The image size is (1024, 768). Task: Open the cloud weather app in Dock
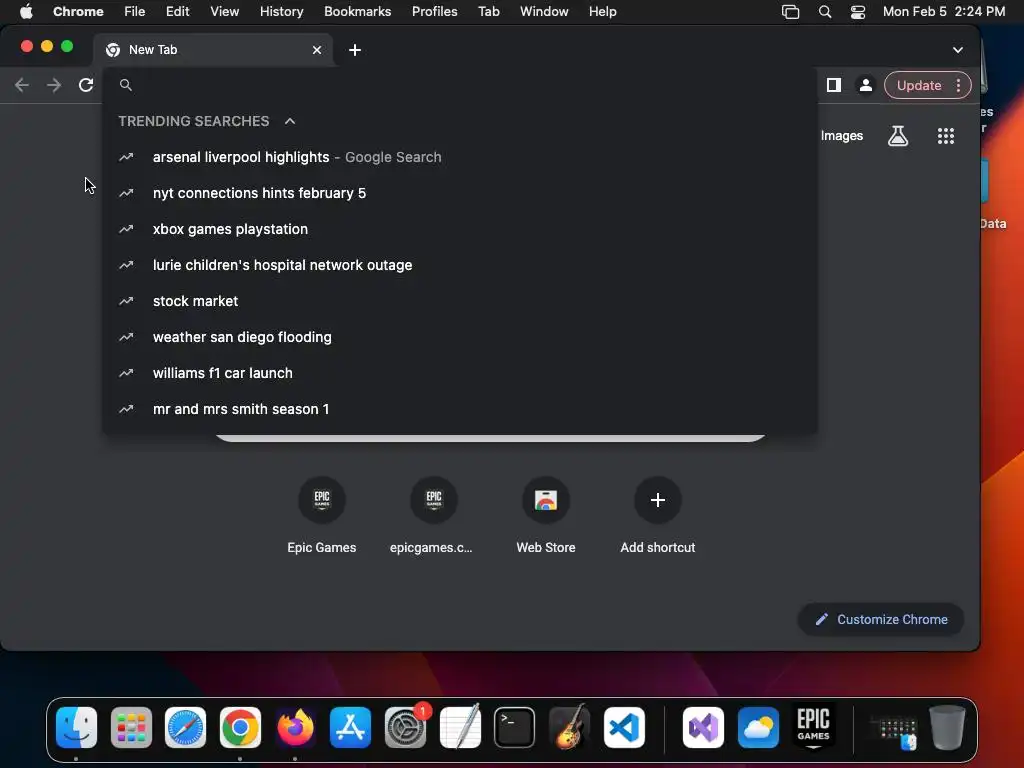pos(758,728)
